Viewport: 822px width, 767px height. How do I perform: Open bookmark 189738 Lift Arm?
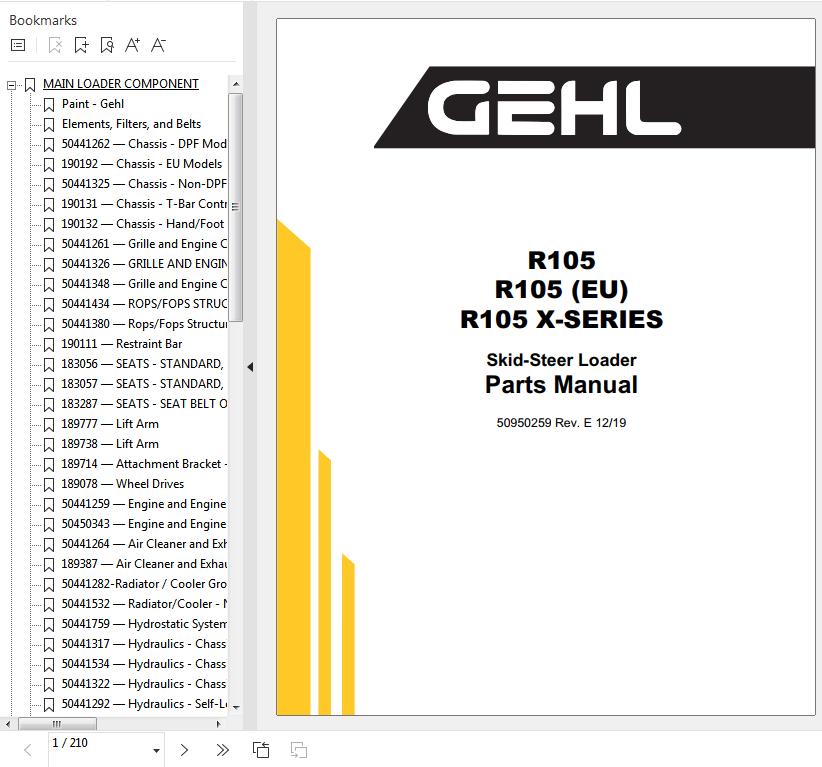coord(110,444)
